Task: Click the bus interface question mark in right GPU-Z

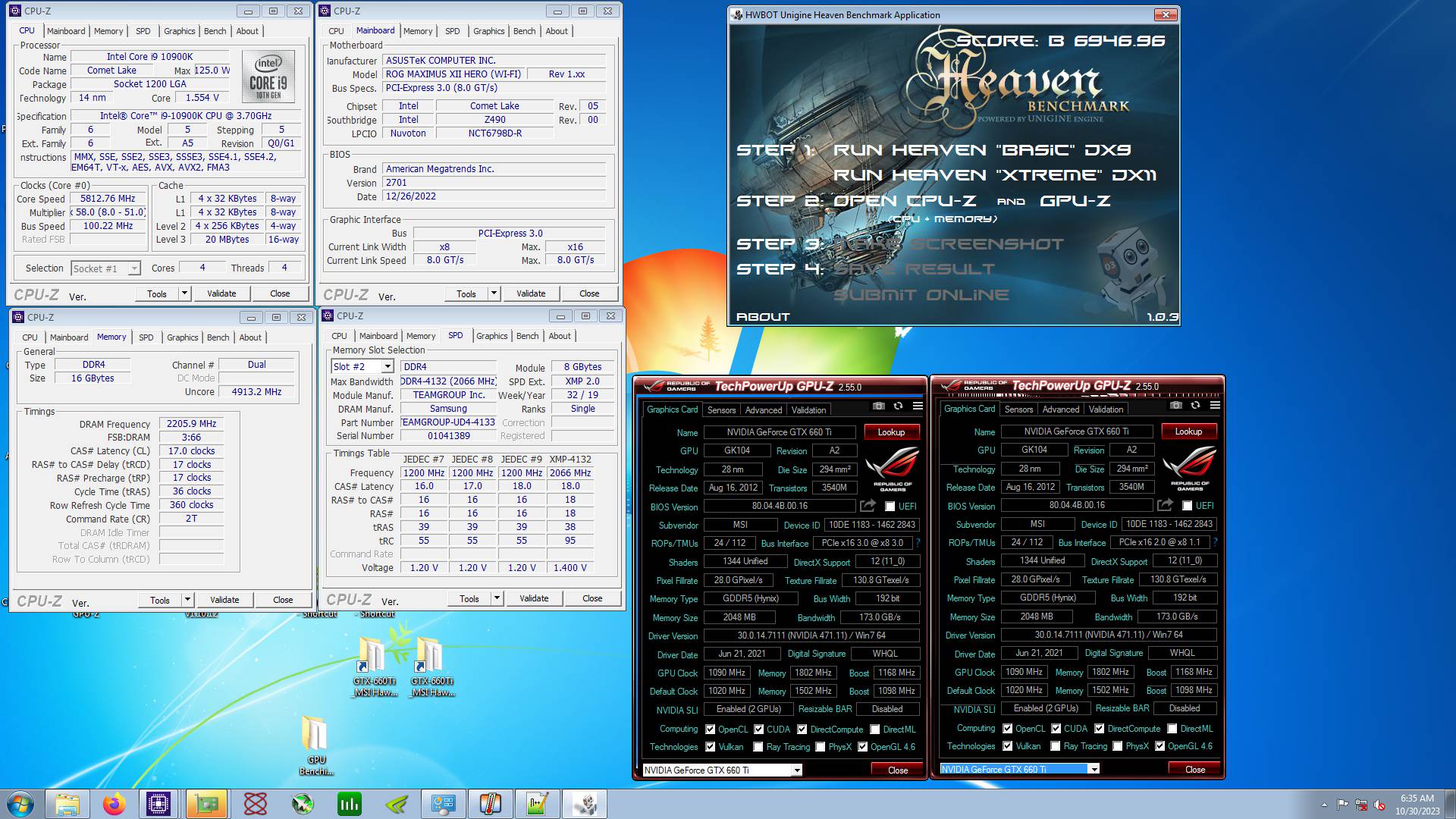Action: pos(1215,542)
